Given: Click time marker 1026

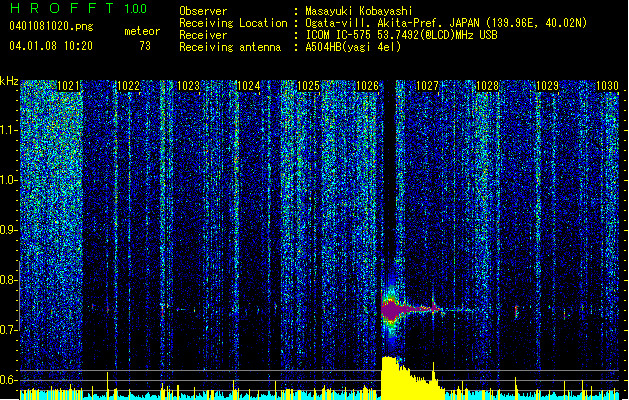Looking at the screenshot, I should click(367, 86).
